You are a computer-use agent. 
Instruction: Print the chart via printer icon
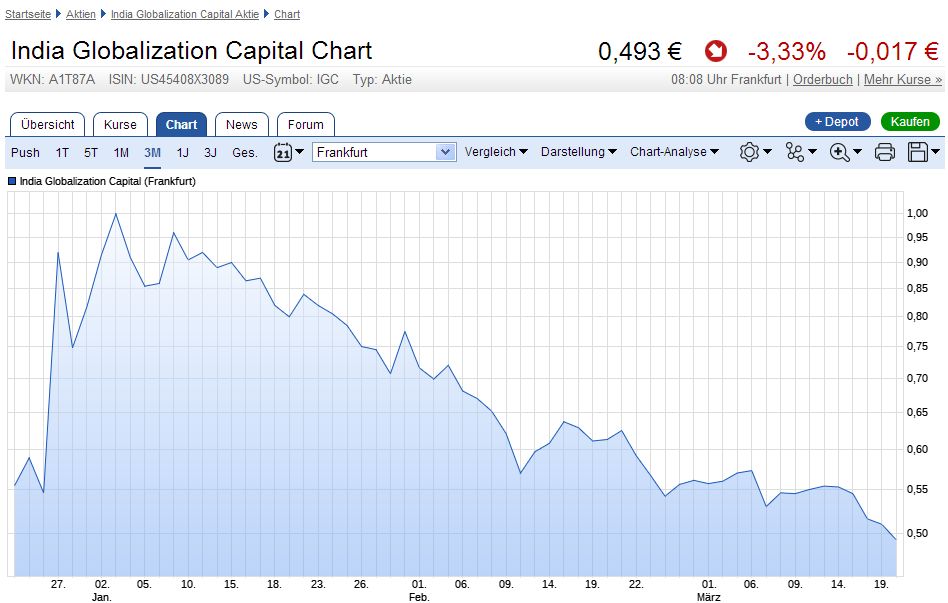pyautogui.click(x=884, y=152)
